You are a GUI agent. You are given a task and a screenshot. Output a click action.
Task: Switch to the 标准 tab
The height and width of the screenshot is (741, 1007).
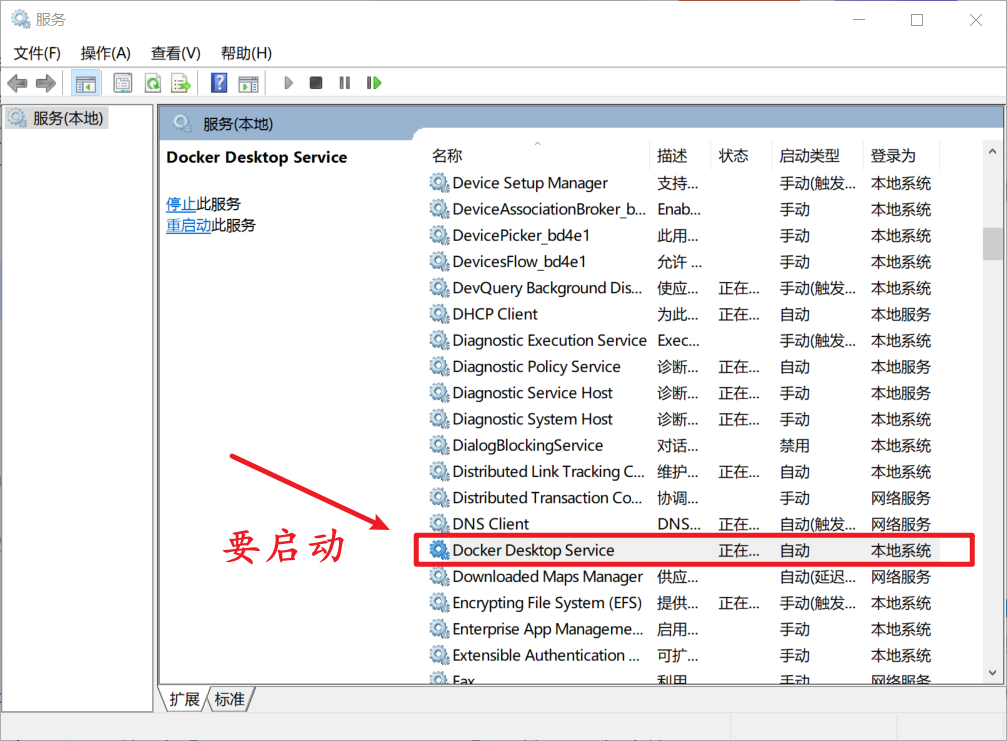pyautogui.click(x=230, y=699)
